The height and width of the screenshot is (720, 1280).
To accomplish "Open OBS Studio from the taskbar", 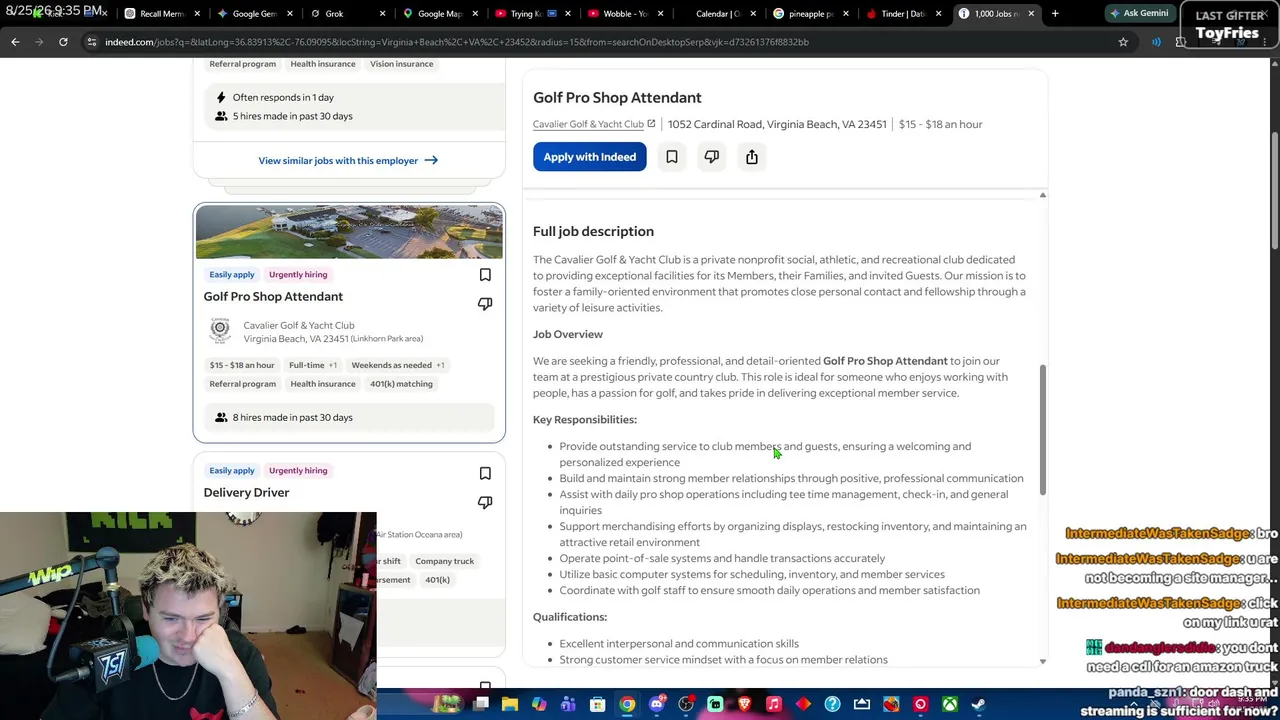I will (x=686, y=704).
